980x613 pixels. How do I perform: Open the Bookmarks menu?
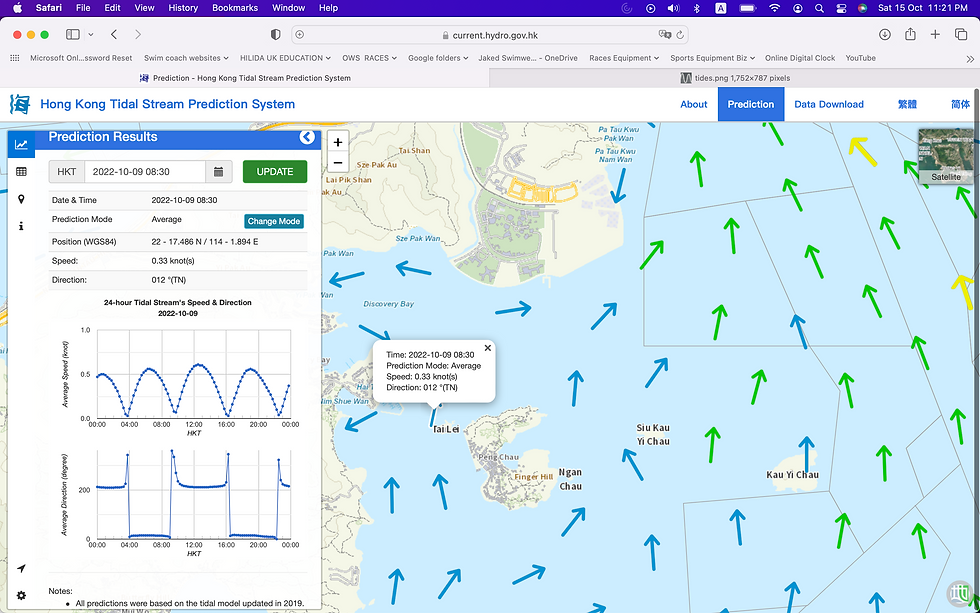pos(235,8)
